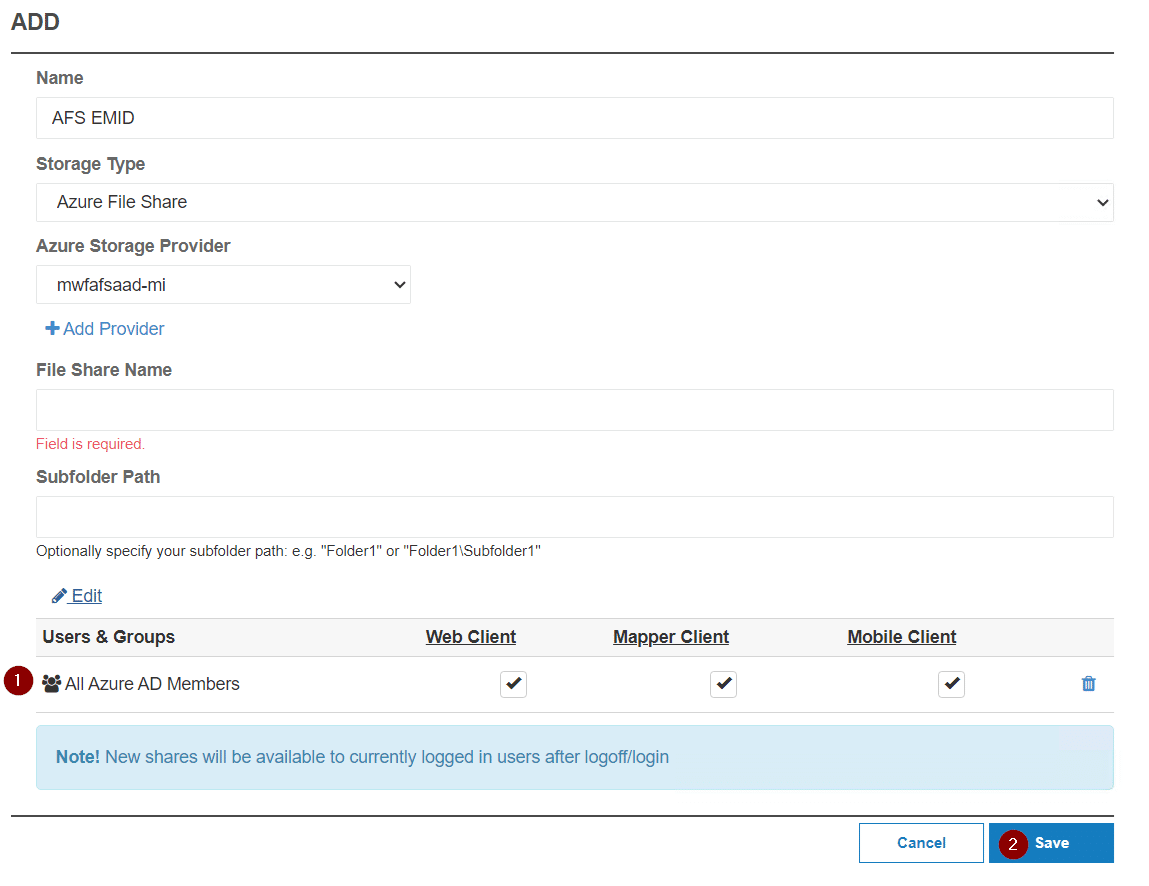1149x886 pixels.
Task: Uncheck the Mobile Client checkbox
Action: point(951,684)
